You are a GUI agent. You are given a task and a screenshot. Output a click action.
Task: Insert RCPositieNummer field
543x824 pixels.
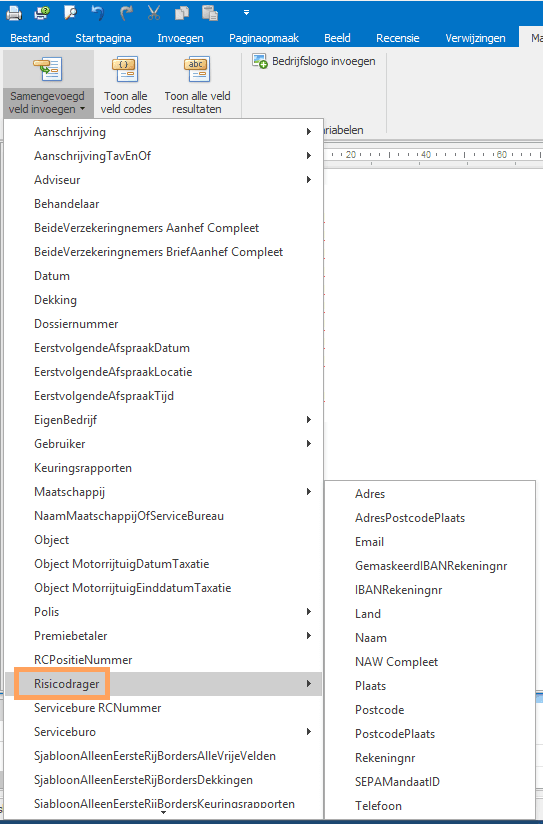coord(163,660)
